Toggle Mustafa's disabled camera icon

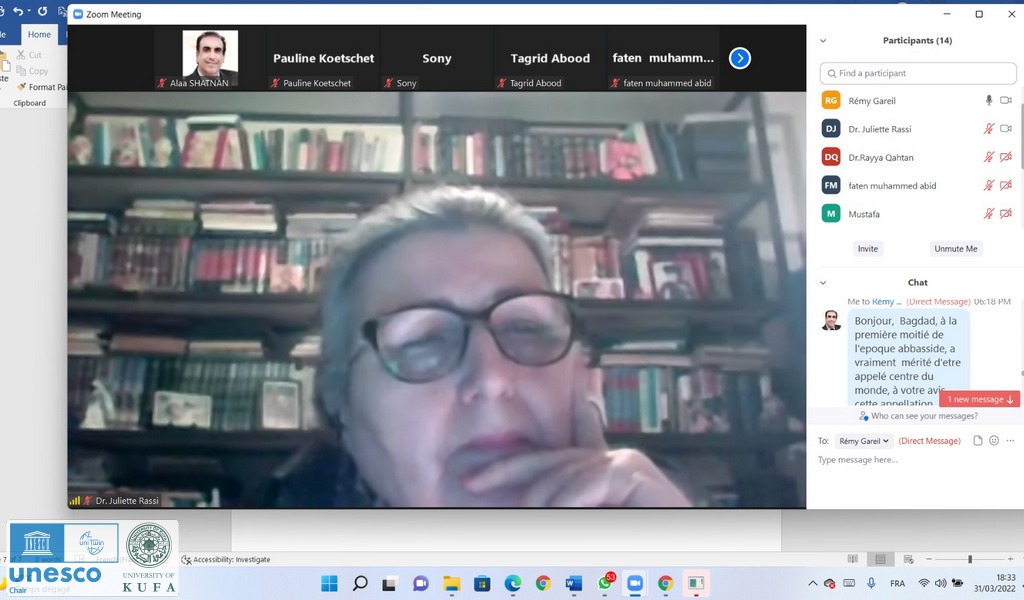tap(1006, 213)
